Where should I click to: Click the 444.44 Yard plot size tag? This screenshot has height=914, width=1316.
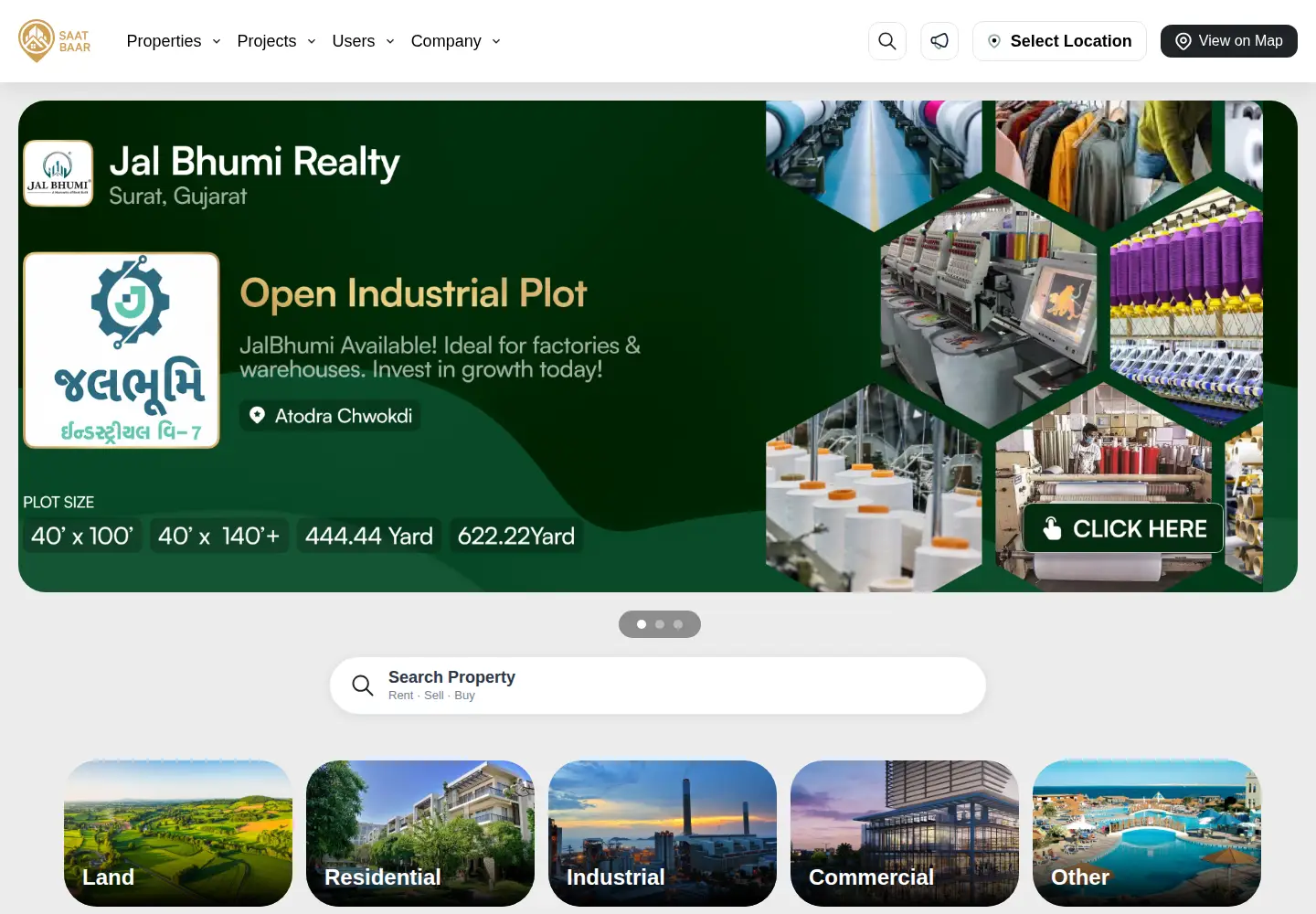(369, 536)
